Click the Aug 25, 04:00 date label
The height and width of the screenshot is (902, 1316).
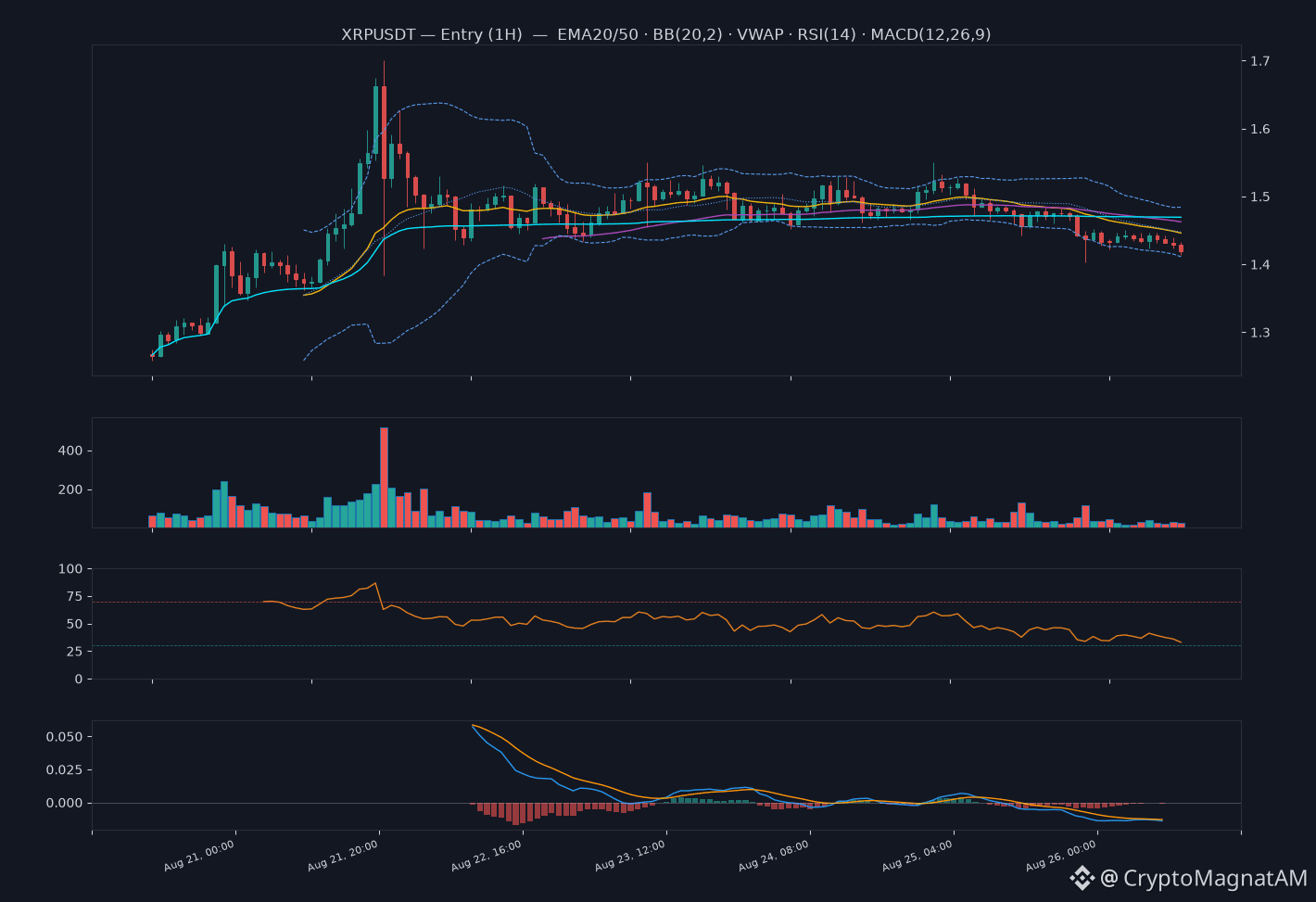click(917, 856)
